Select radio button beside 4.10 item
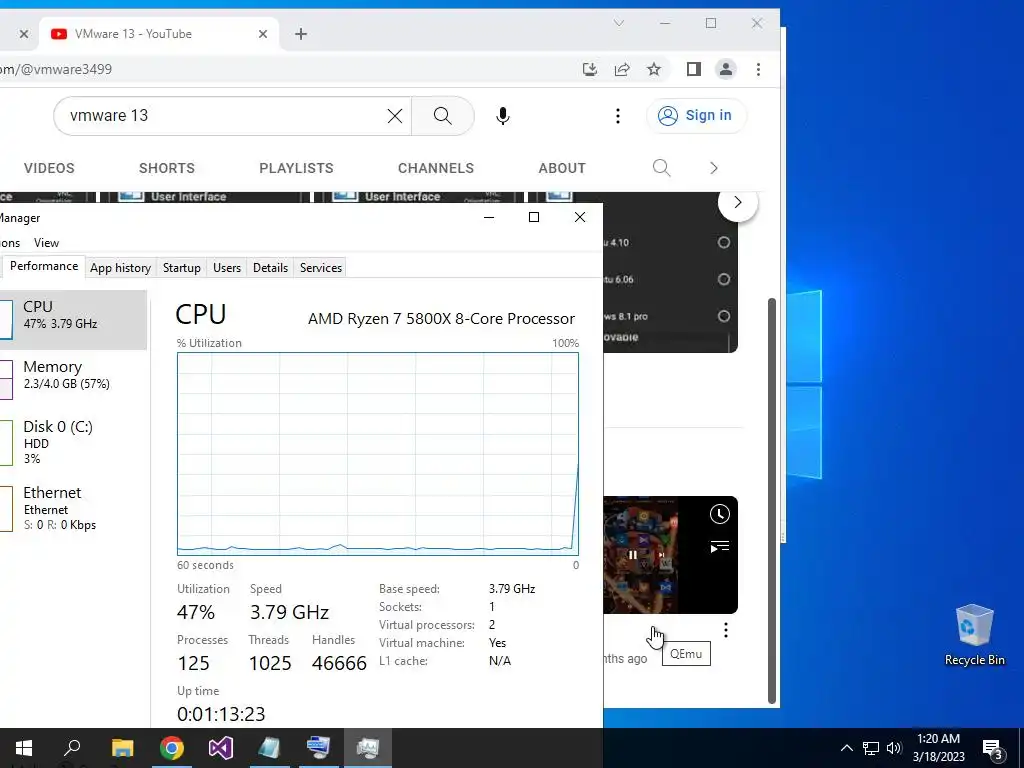 coord(724,242)
